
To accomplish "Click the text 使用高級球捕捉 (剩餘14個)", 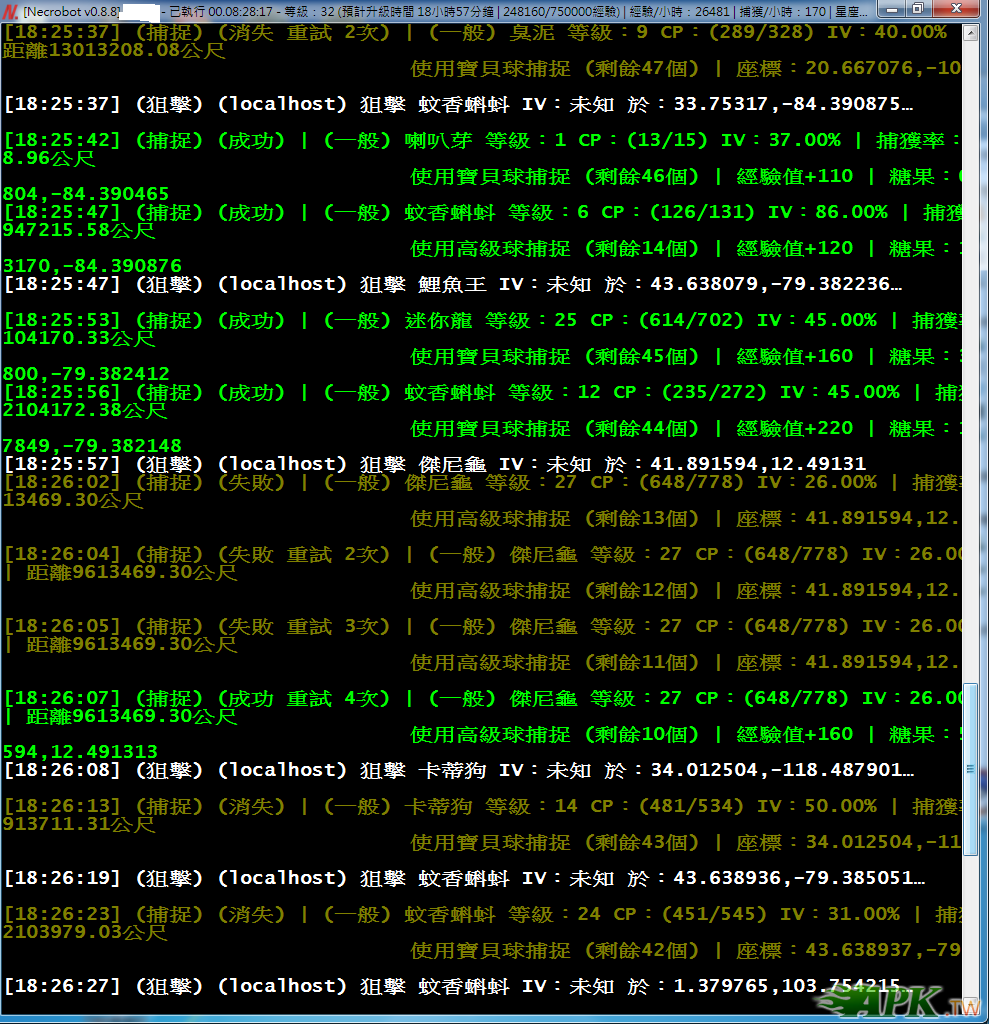I will 555,248.
